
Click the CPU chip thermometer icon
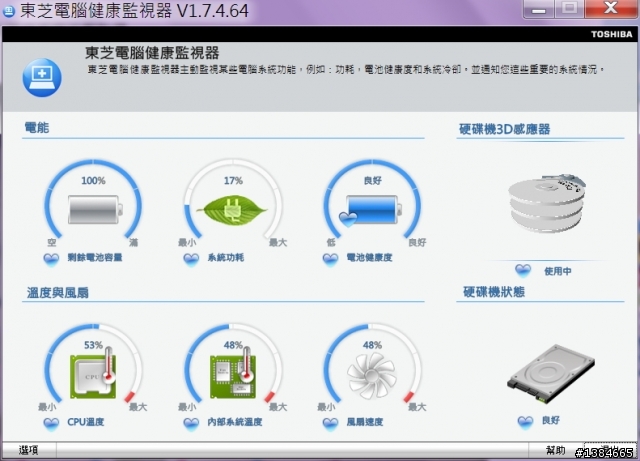click(93, 373)
